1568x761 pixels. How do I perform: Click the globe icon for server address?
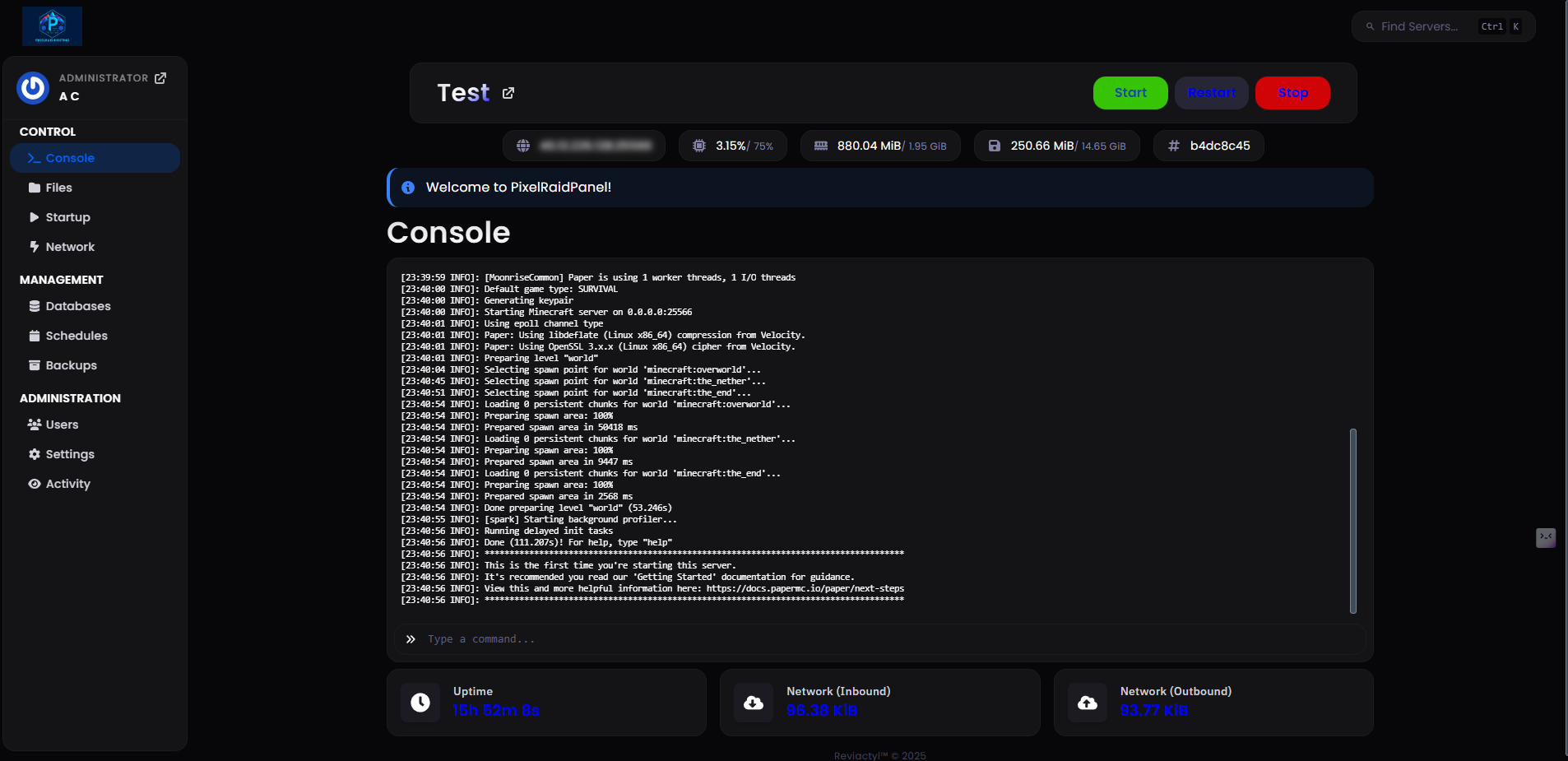click(522, 146)
